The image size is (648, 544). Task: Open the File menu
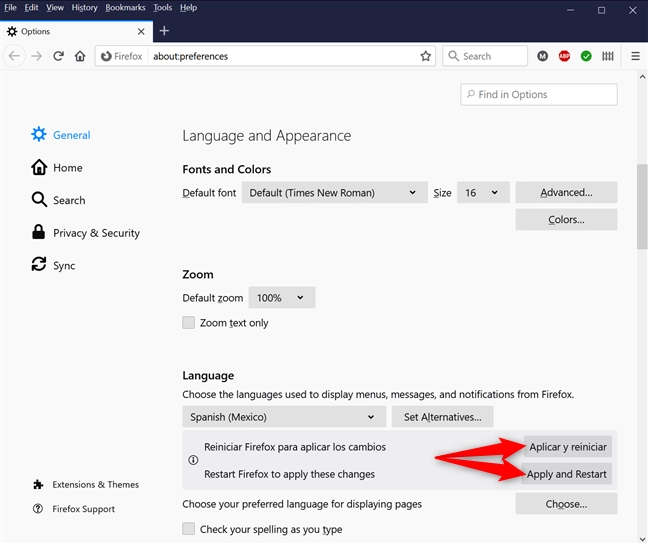point(10,7)
